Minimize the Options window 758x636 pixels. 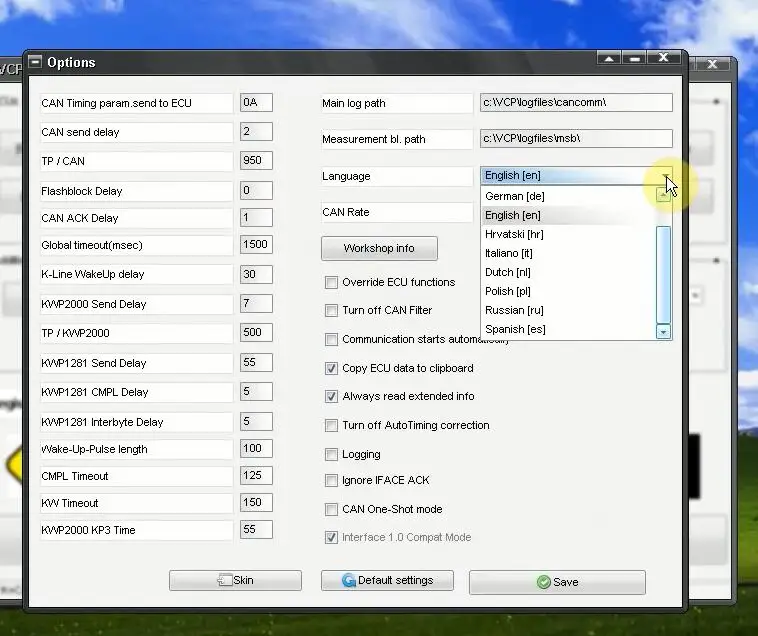(x=635, y=59)
